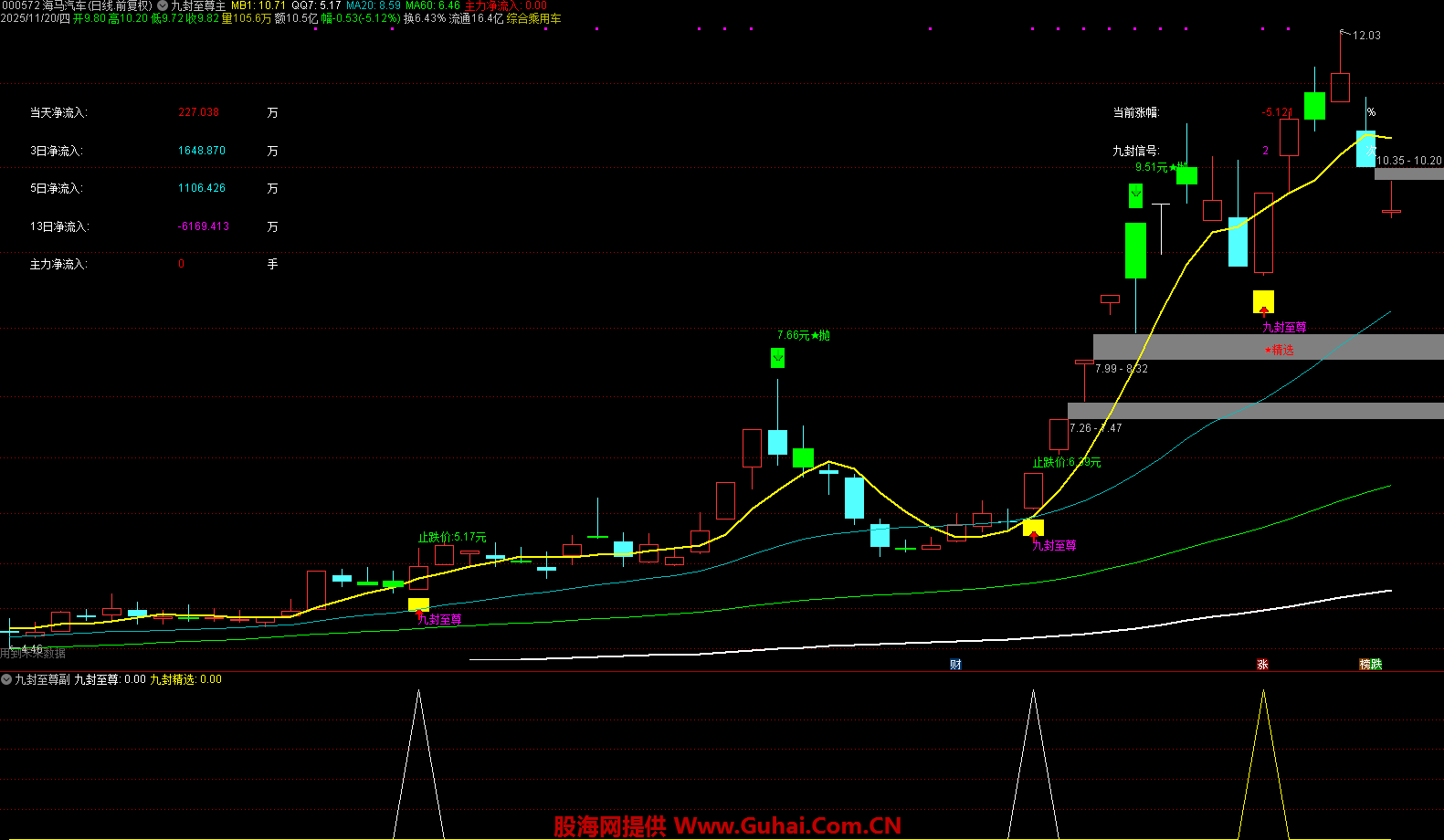Click the 综合乘用车 sector link
Image resolution: width=1444 pixels, height=840 pixels.
pyautogui.click(x=534, y=18)
